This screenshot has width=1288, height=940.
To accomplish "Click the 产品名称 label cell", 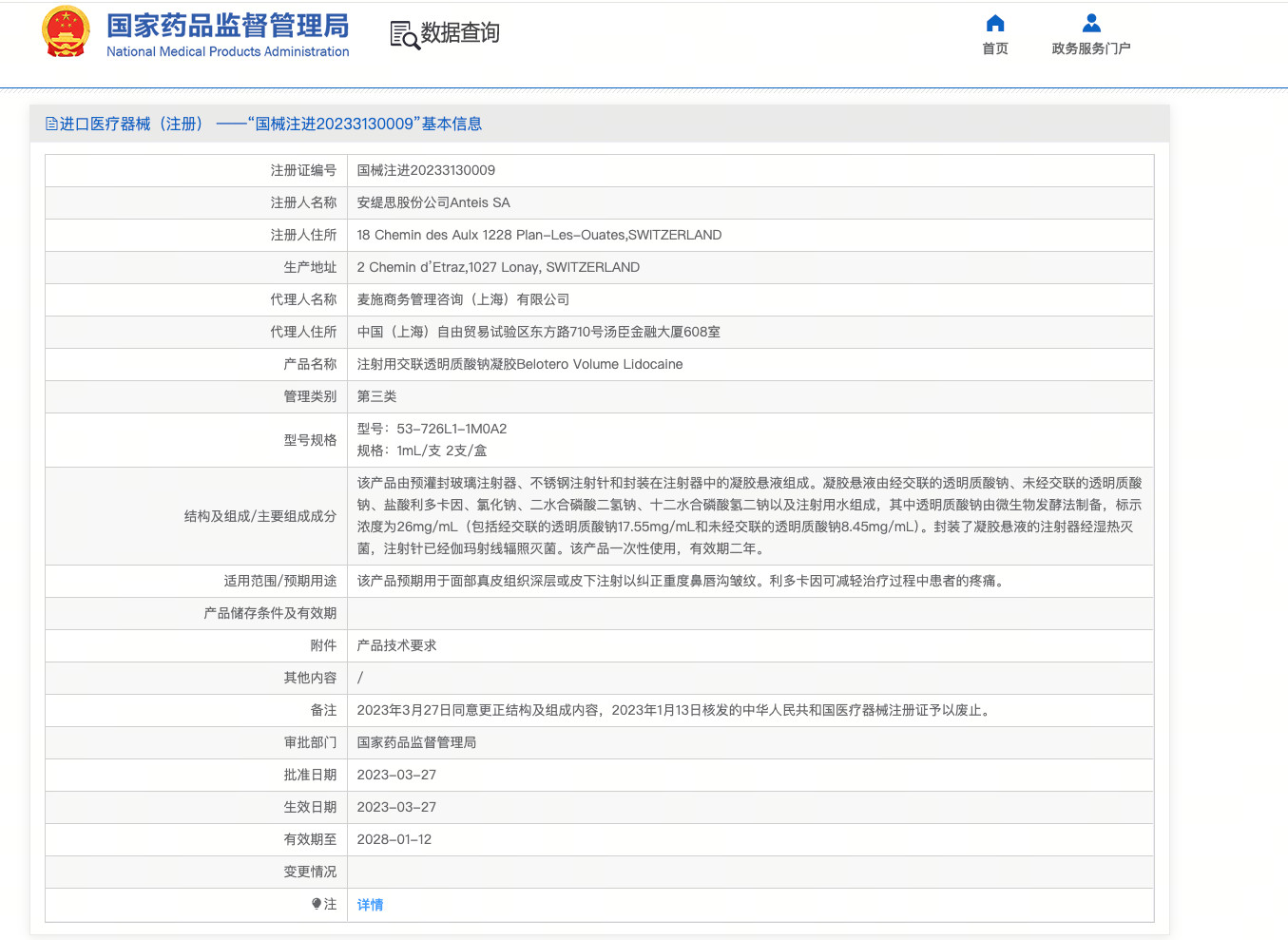I will pyautogui.click(x=197, y=364).
